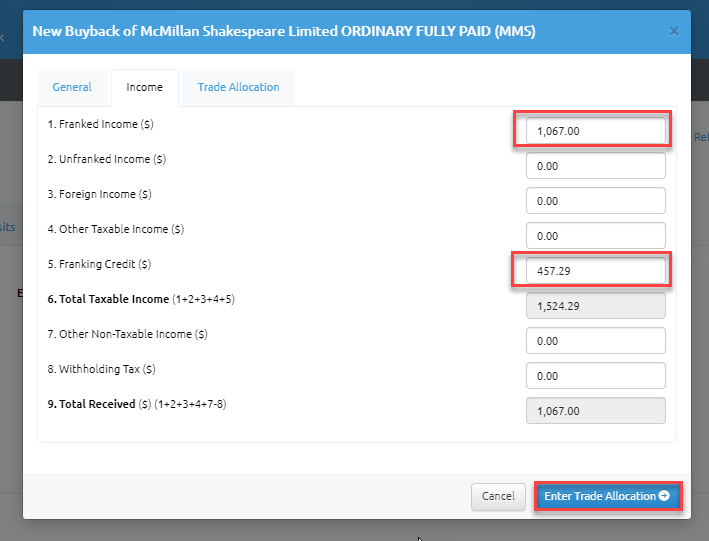
Task: Click the Total Taxable Income read-only box
Action: 595,306
